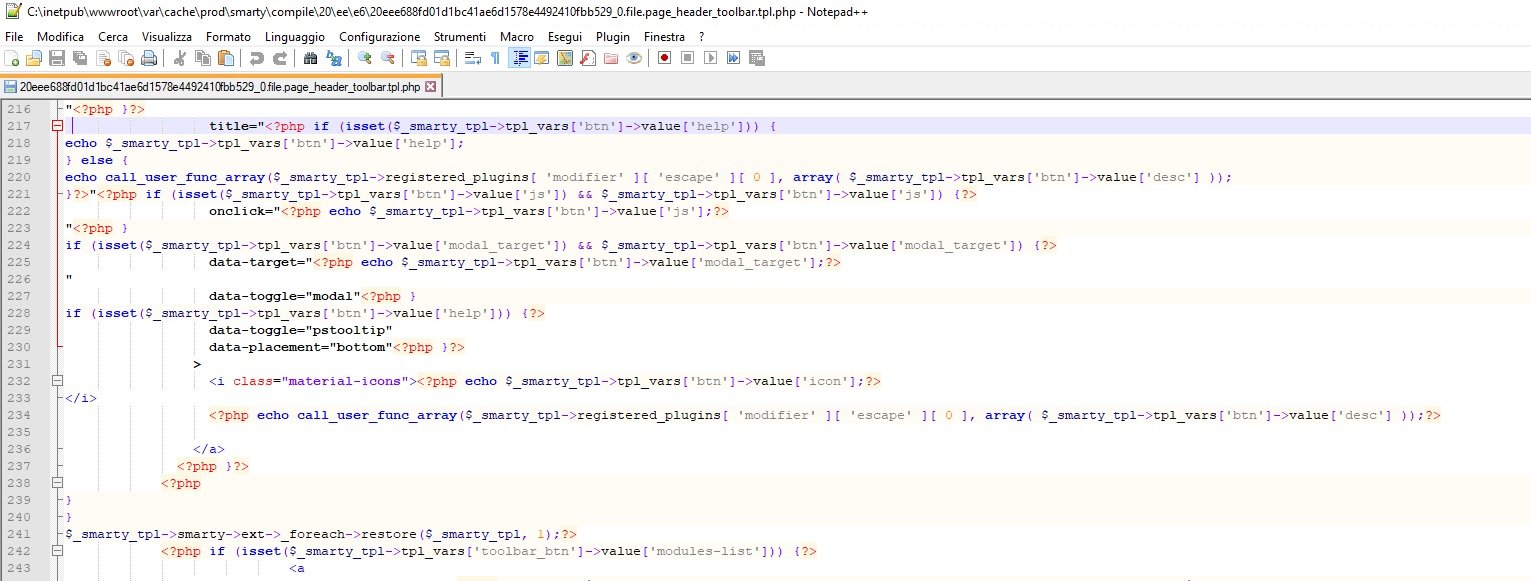The width and height of the screenshot is (1531, 581).
Task: Click the Close All documents icon
Action: [x=124, y=58]
